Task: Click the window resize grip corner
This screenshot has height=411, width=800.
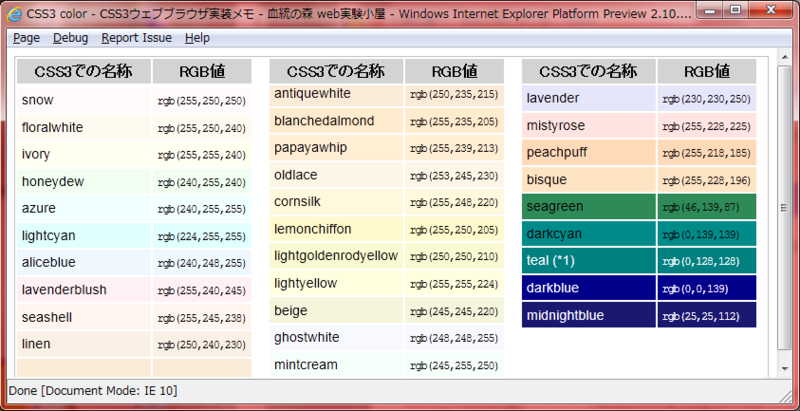Action: tap(786, 396)
